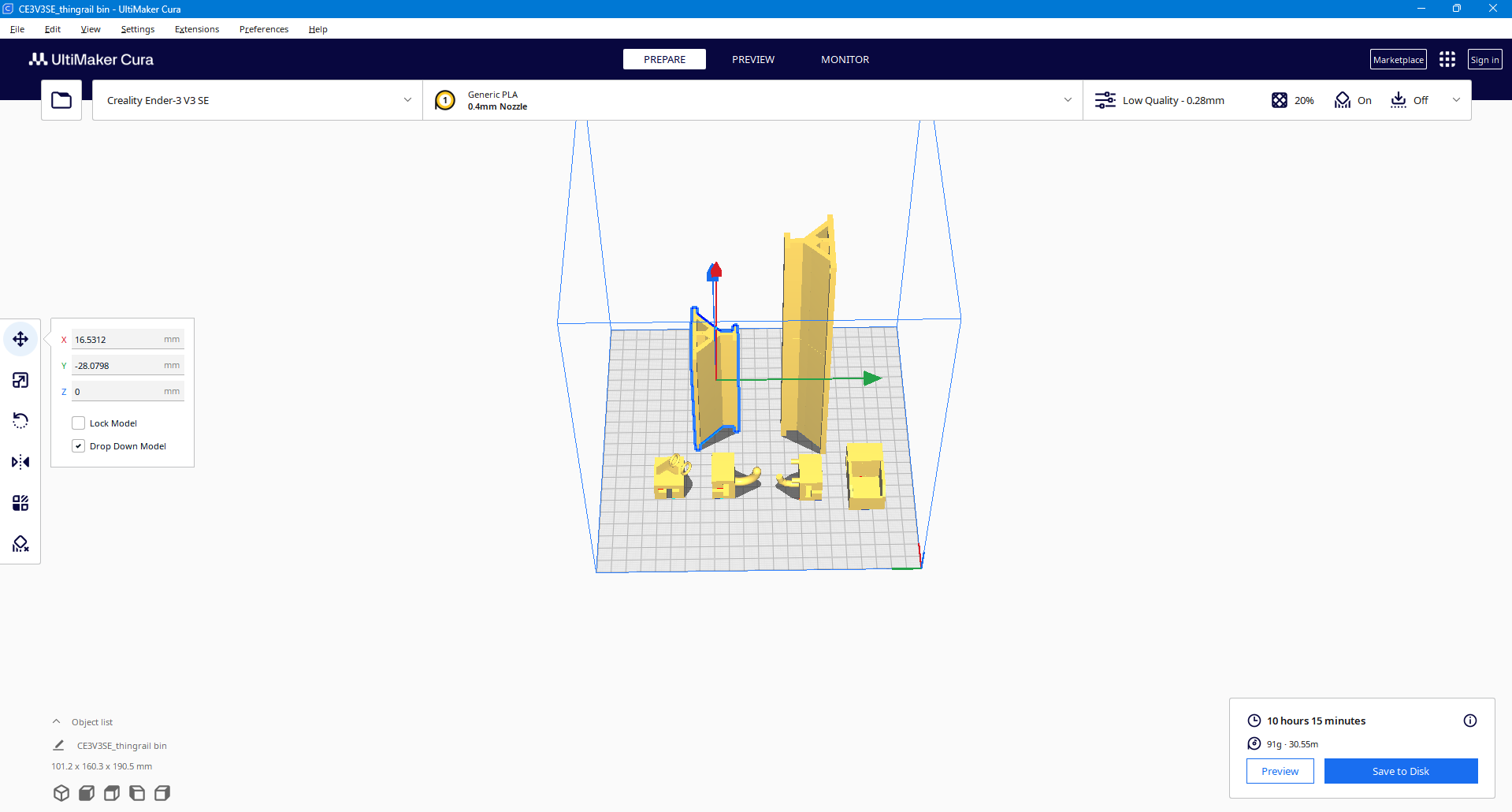Open file folder icon
This screenshot has height=812, width=1512.
(61, 100)
